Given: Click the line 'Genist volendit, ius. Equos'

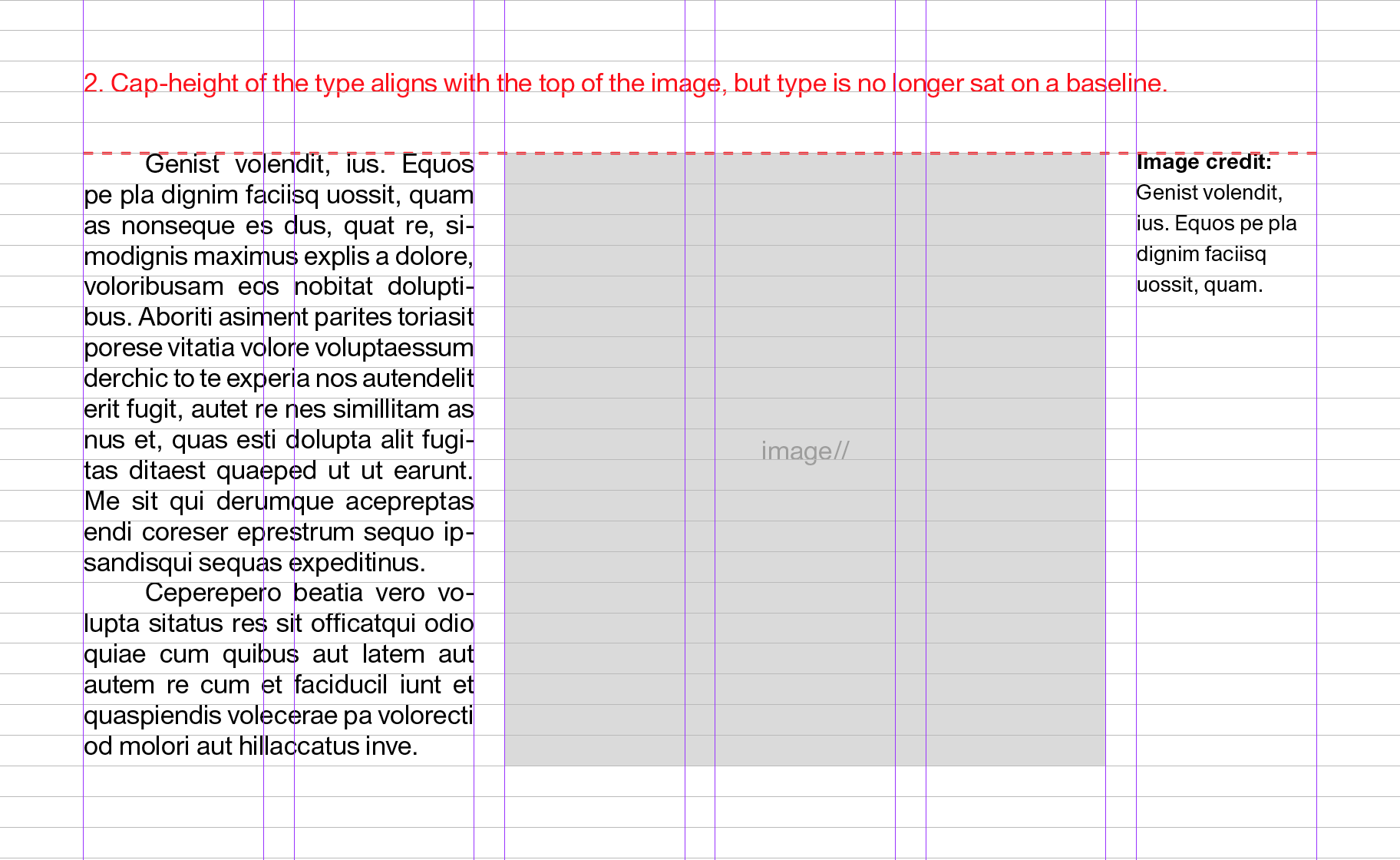Looking at the screenshot, I should coord(309,164).
